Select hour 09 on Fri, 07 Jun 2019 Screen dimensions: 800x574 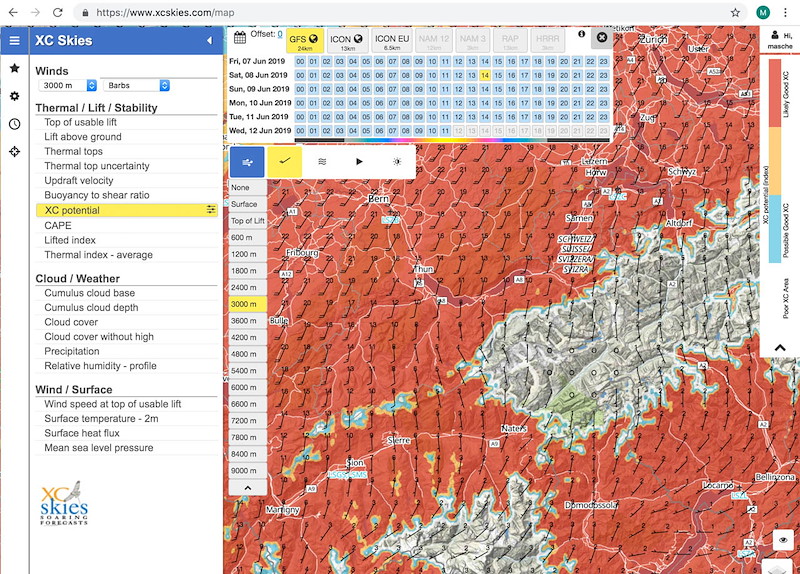pyautogui.click(x=419, y=61)
